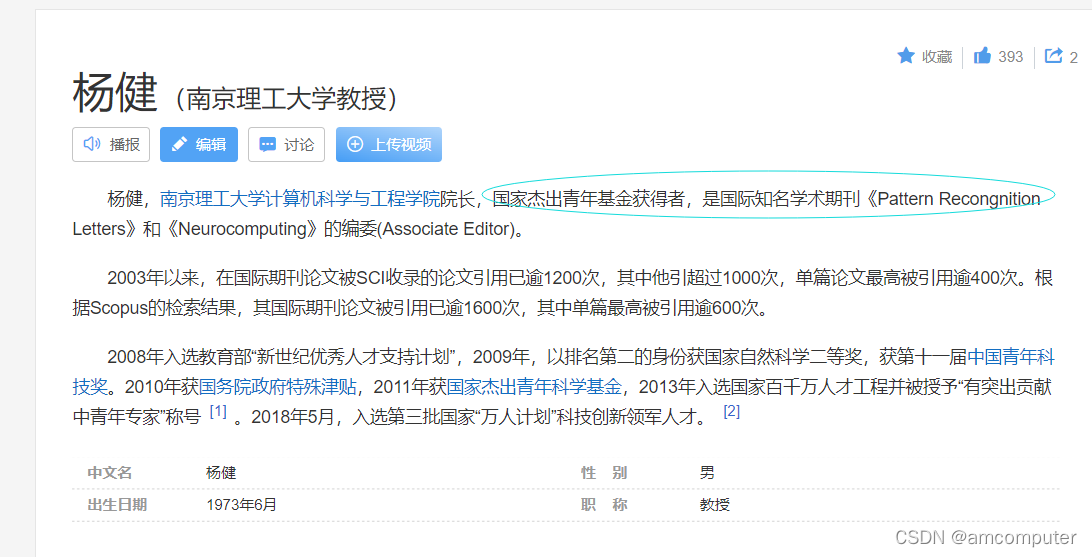Open the 中国青年科 award link
Viewport: 1092px width, 557px height.
tap(1011, 357)
